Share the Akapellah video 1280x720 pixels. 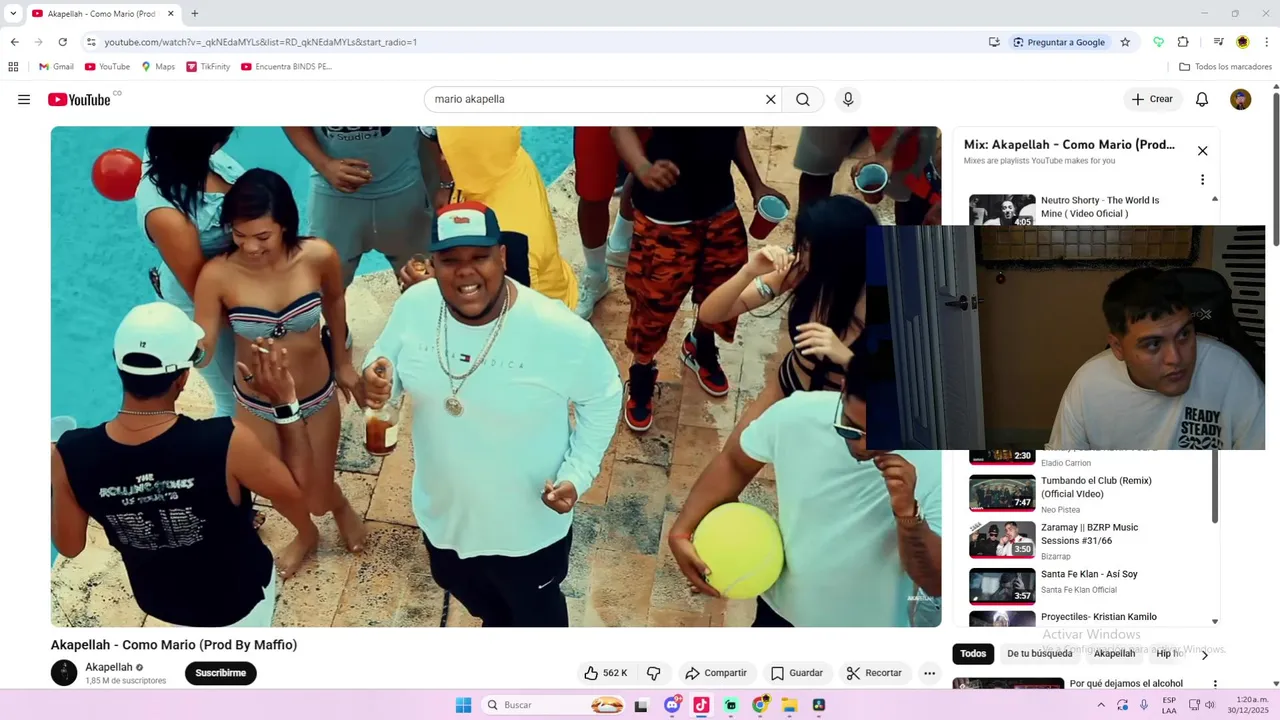pyautogui.click(x=716, y=673)
